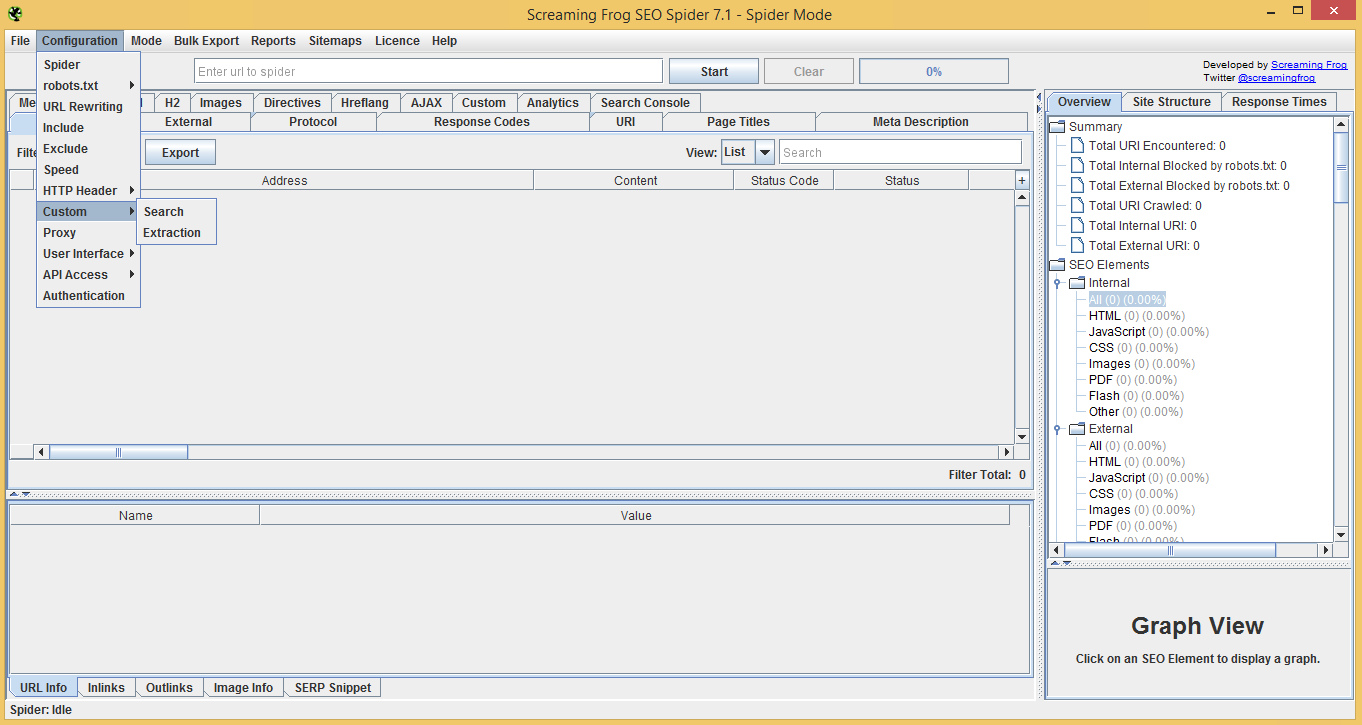The height and width of the screenshot is (725, 1362).
Task: Click the URL to spider input field
Action: [x=428, y=71]
